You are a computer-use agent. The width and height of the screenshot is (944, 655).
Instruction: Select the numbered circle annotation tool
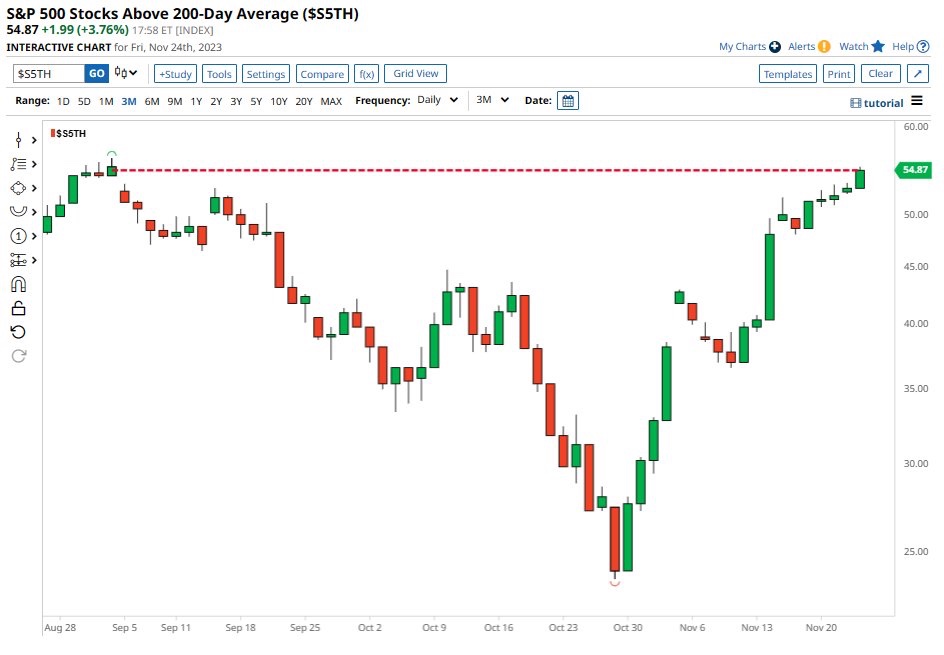[18, 236]
